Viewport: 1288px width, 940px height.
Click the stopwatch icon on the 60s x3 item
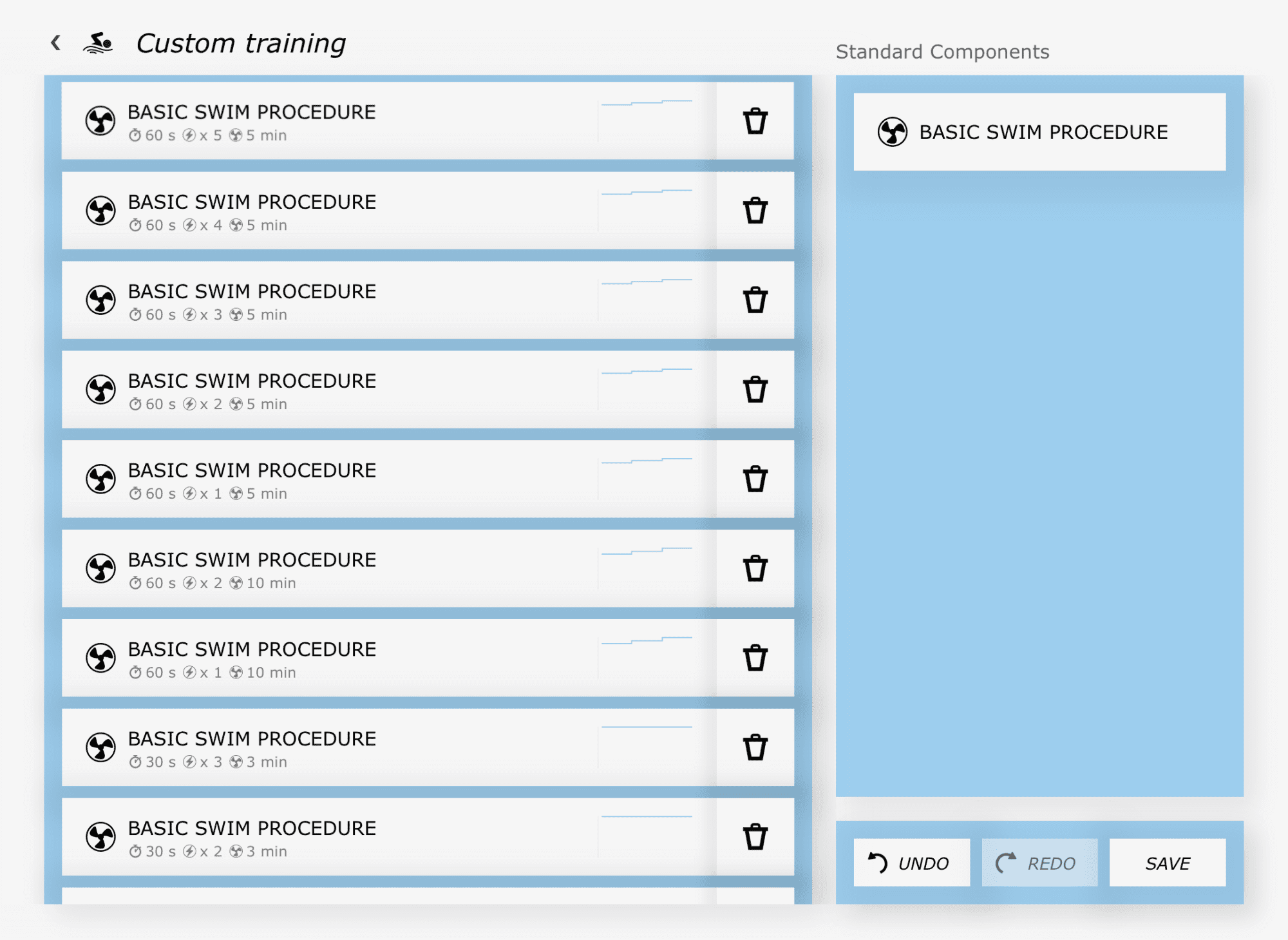(135, 314)
